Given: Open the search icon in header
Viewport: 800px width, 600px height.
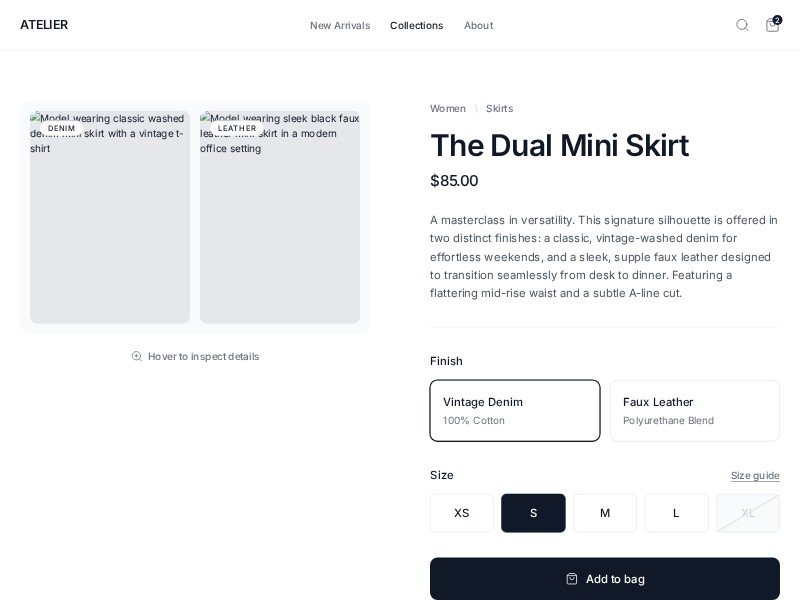Looking at the screenshot, I should coord(742,25).
